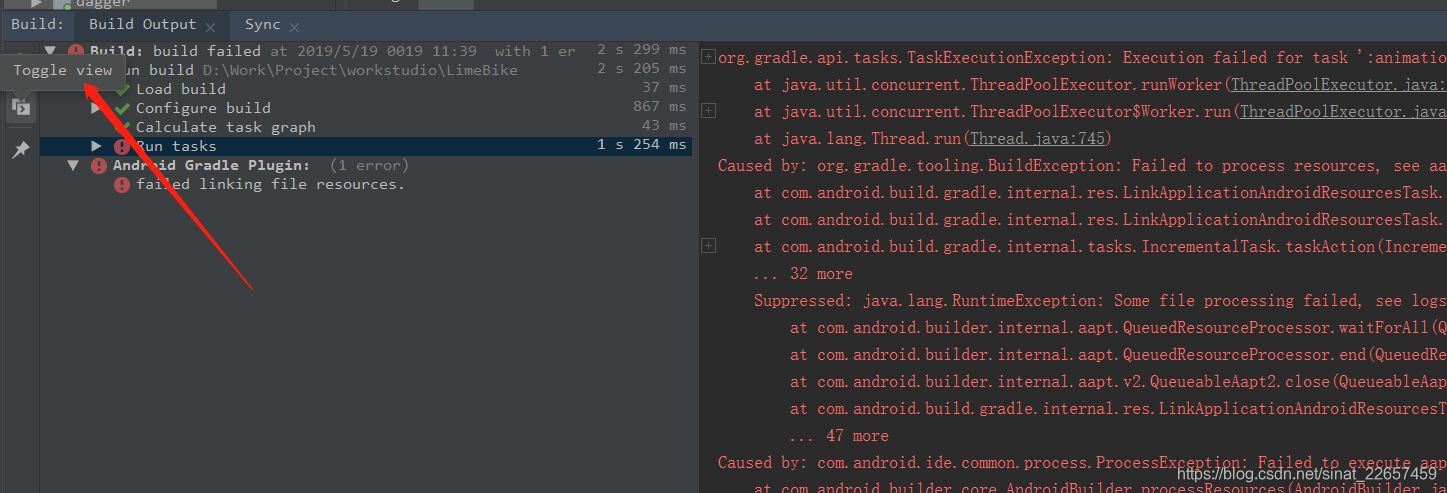Click the error icon beside Build failed

(75, 50)
